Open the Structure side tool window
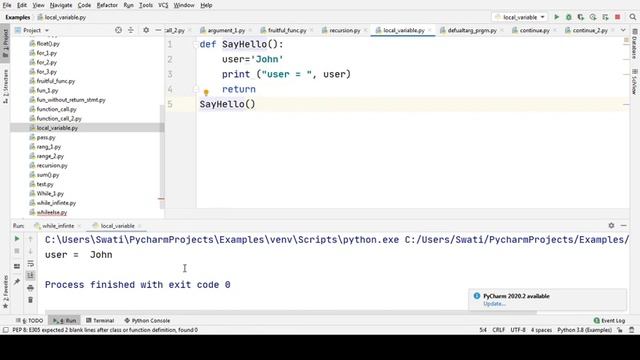Screen dimensions: 640x360 [5, 86]
